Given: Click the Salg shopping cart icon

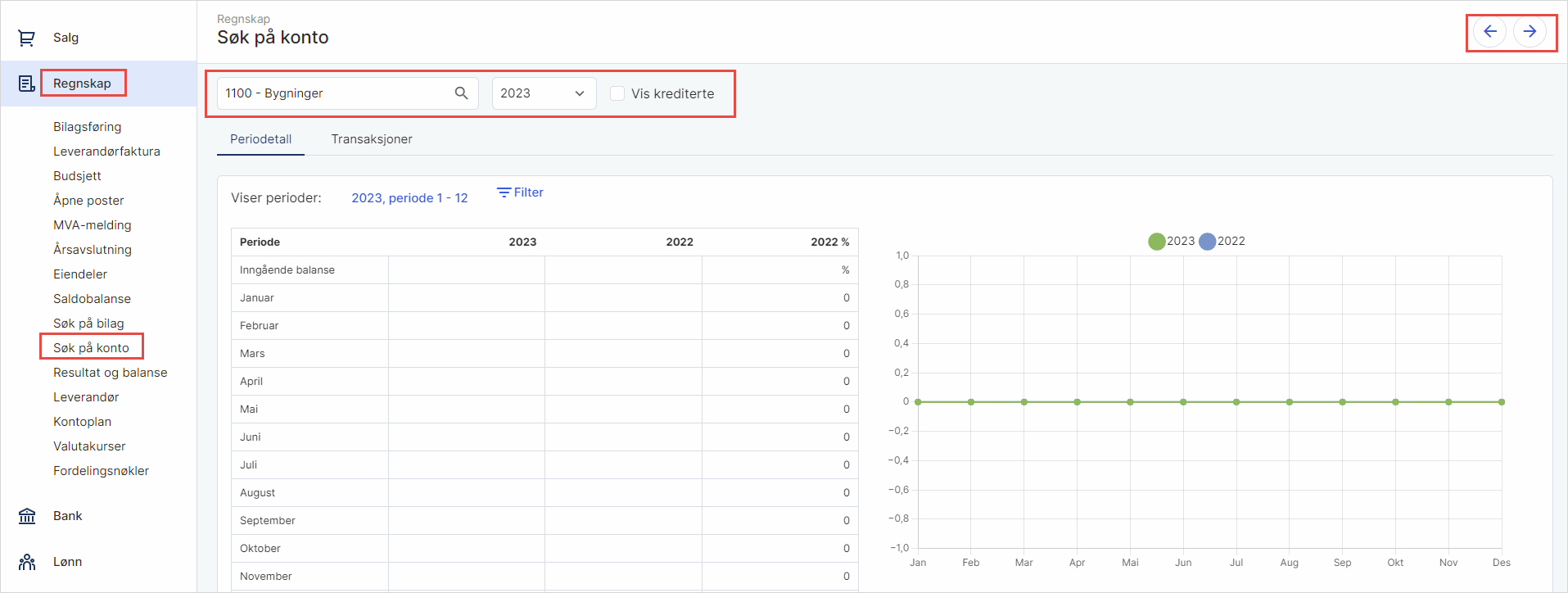Looking at the screenshot, I should [26, 38].
